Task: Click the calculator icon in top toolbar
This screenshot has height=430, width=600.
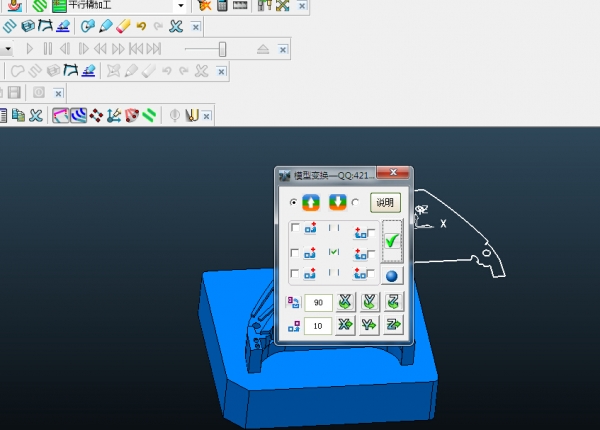Action: [222, 5]
